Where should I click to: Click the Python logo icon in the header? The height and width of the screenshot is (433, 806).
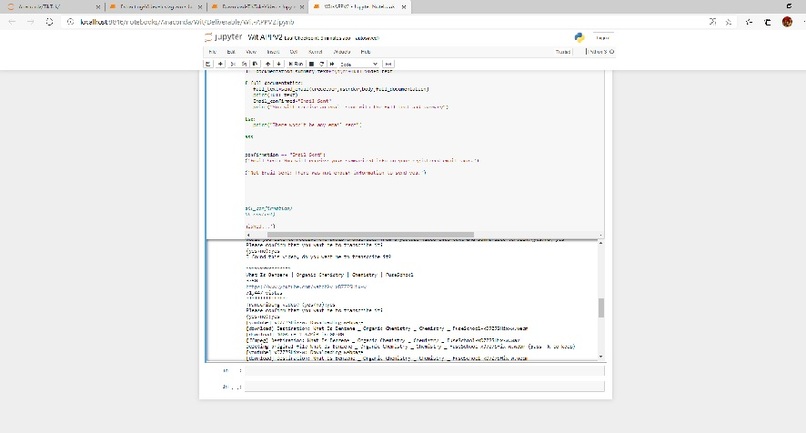click(579, 38)
